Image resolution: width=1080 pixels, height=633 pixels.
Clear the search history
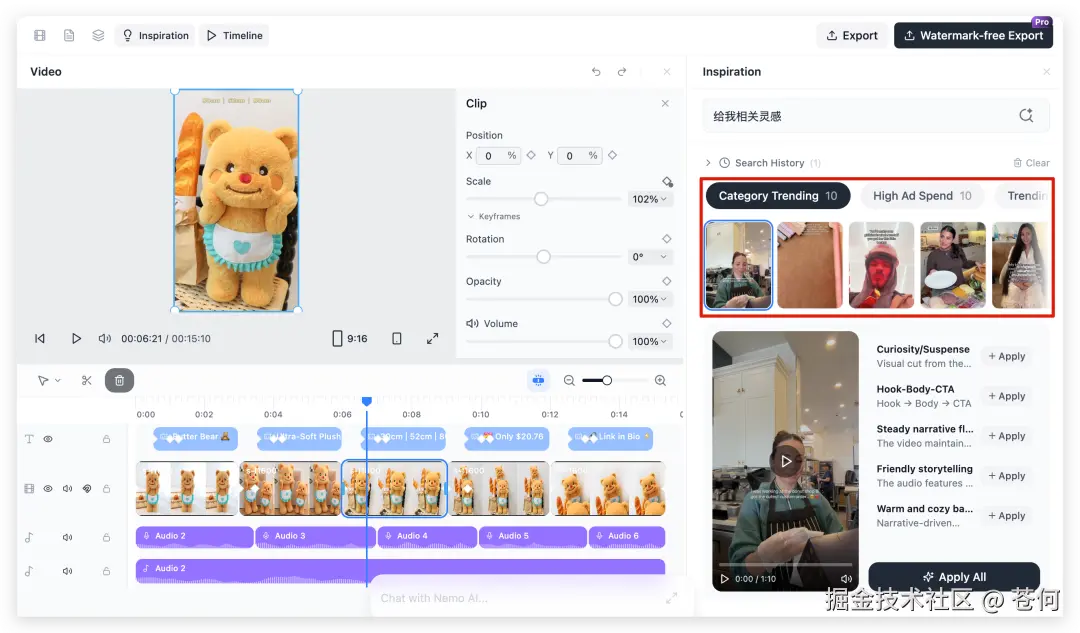tap(1031, 163)
